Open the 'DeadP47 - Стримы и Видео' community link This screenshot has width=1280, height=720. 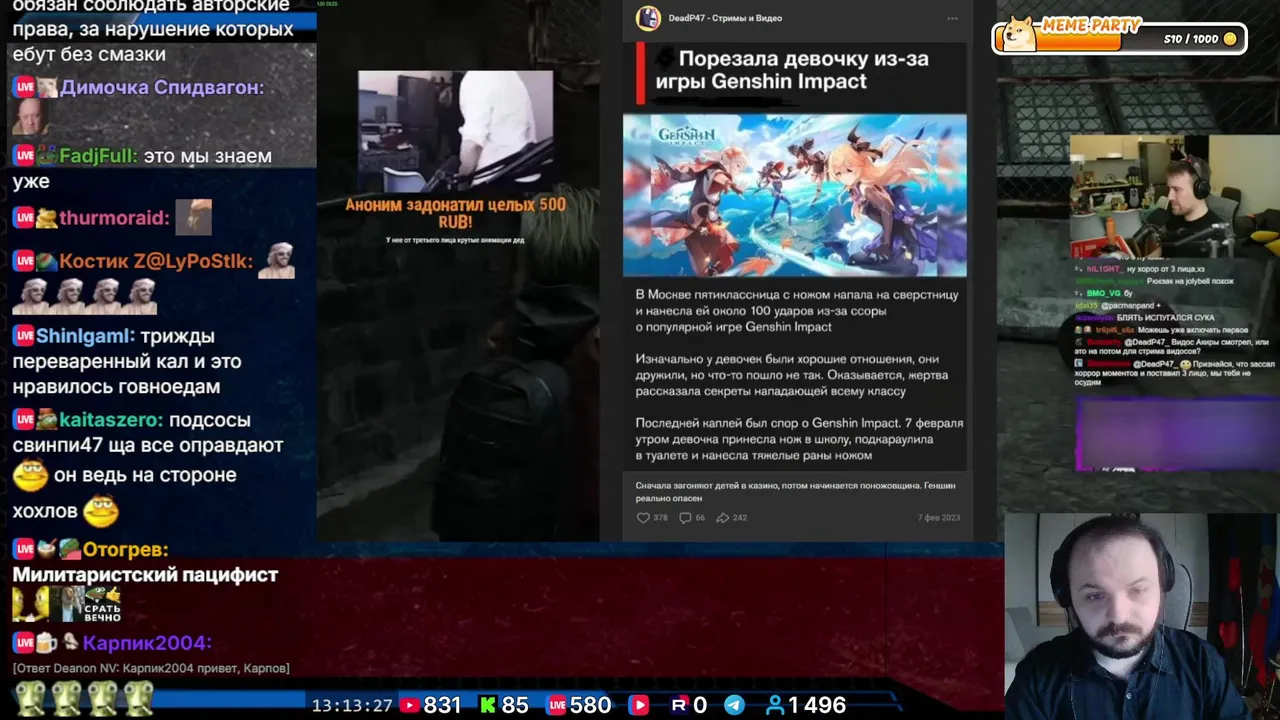click(x=725, y=18)
